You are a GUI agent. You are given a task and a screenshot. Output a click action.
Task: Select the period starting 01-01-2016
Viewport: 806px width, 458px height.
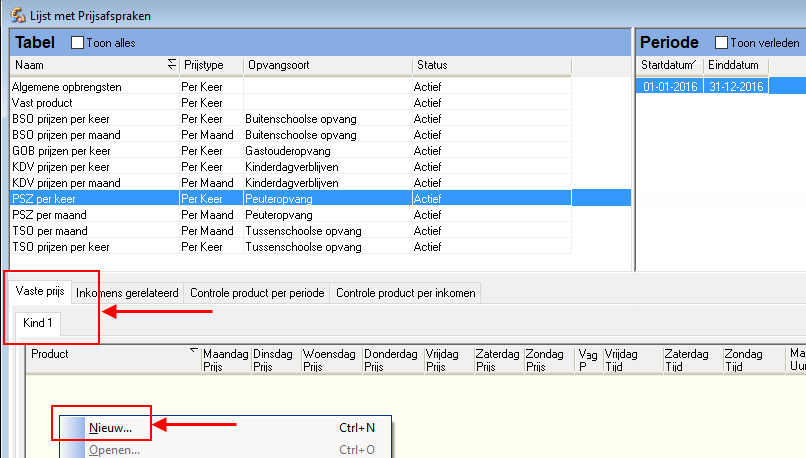pyautogui.click(x=668, y=87)
